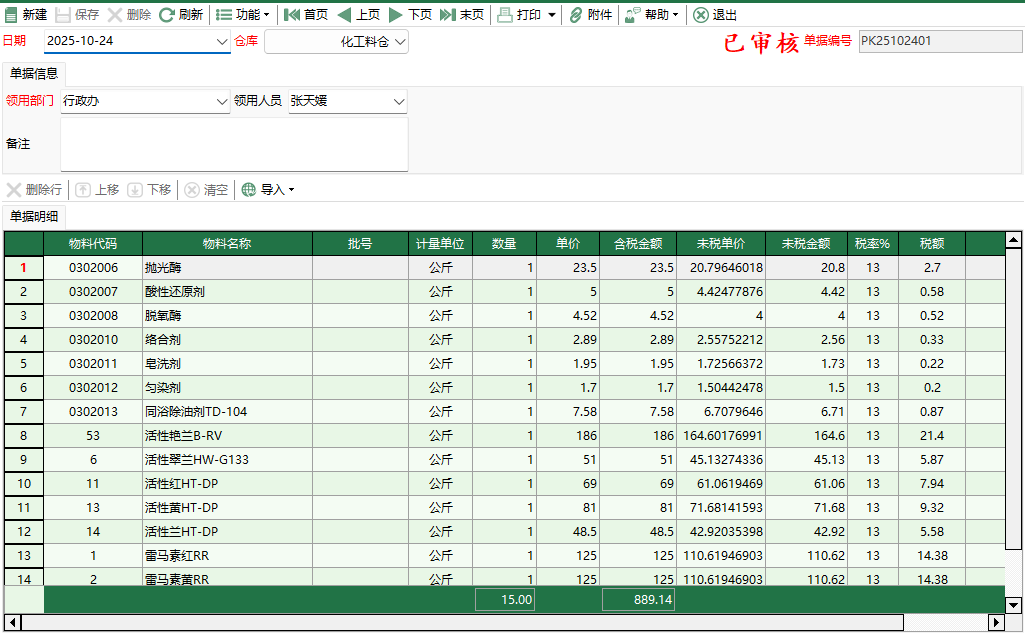Create a new document with 新建
This screenshot has height=633, width=1025.
tap(24, 15)
